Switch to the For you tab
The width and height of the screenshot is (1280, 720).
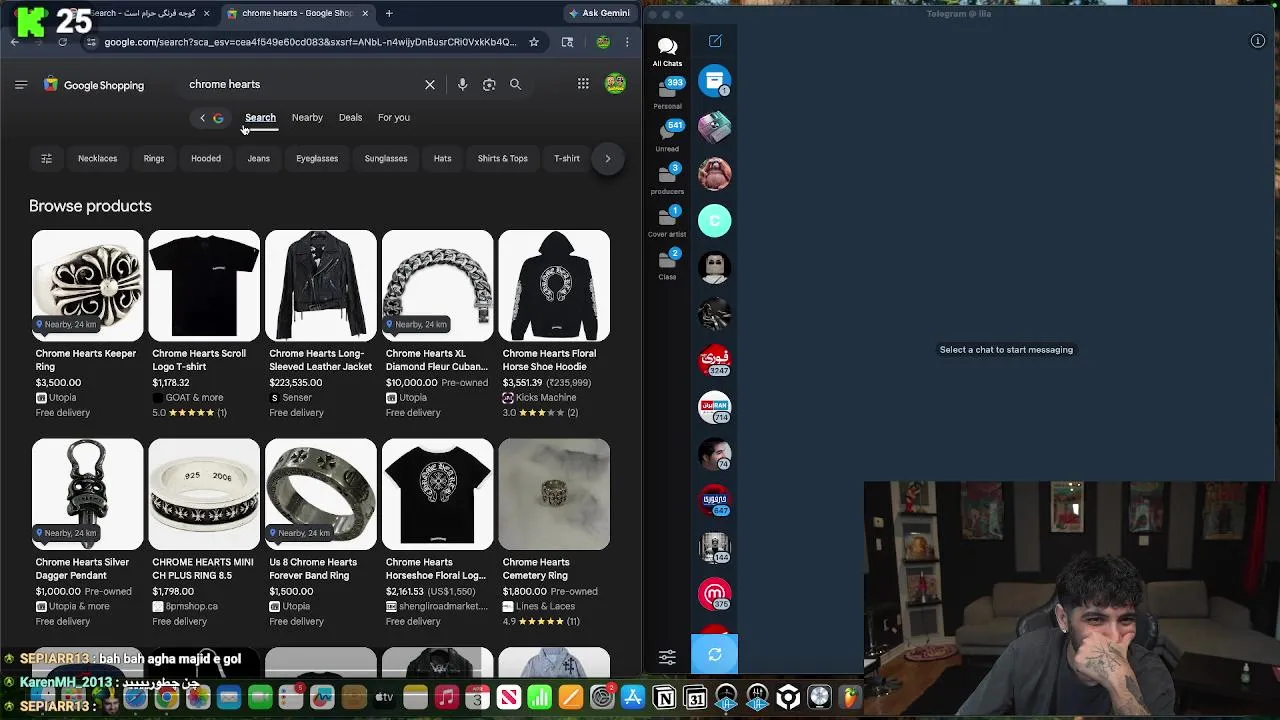click(x=394, y=118)
